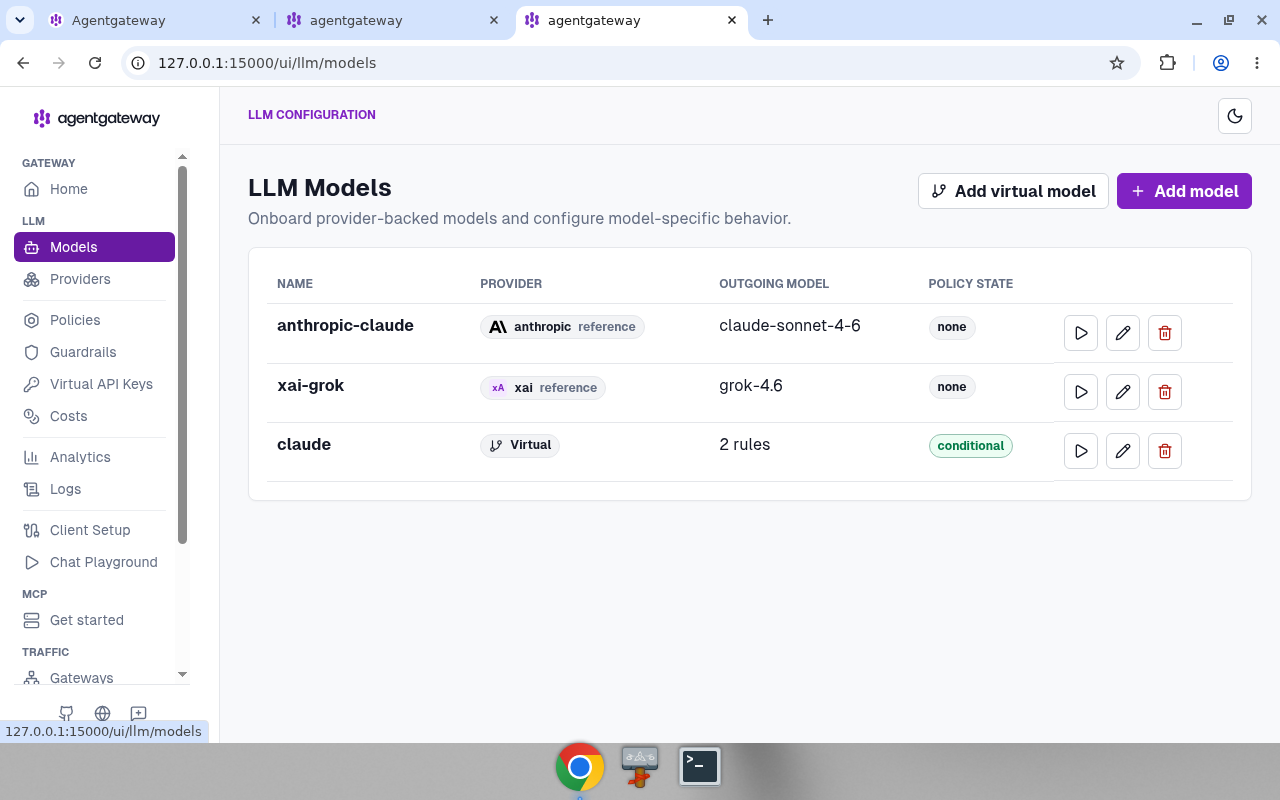This screenshot has height=800, width=1280.
Task: Open the Chrome profile avatar icon
Action: 1221,63
